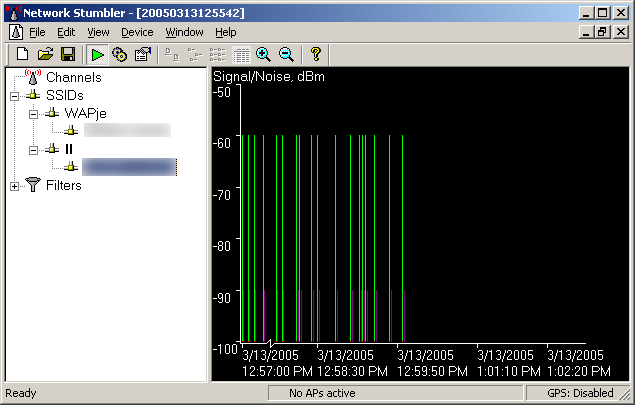Toggle scanning with the green play icon

click(x=97, y=54)
